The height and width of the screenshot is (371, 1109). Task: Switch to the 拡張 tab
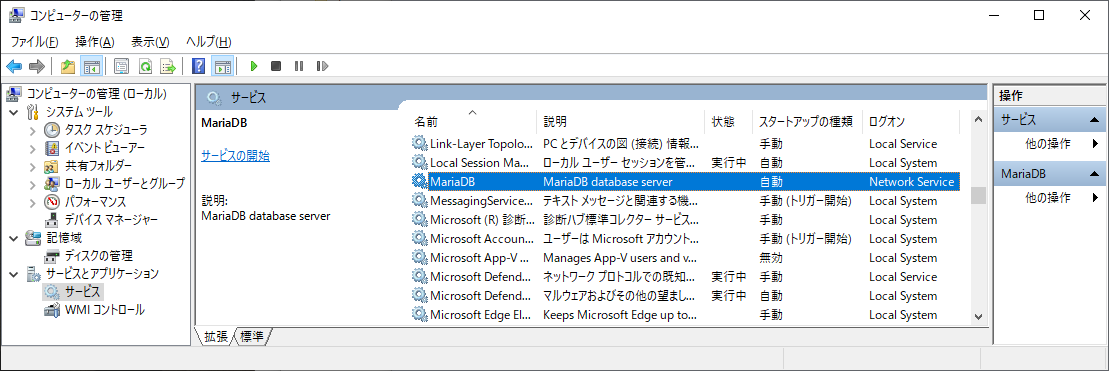click(216, 336)
